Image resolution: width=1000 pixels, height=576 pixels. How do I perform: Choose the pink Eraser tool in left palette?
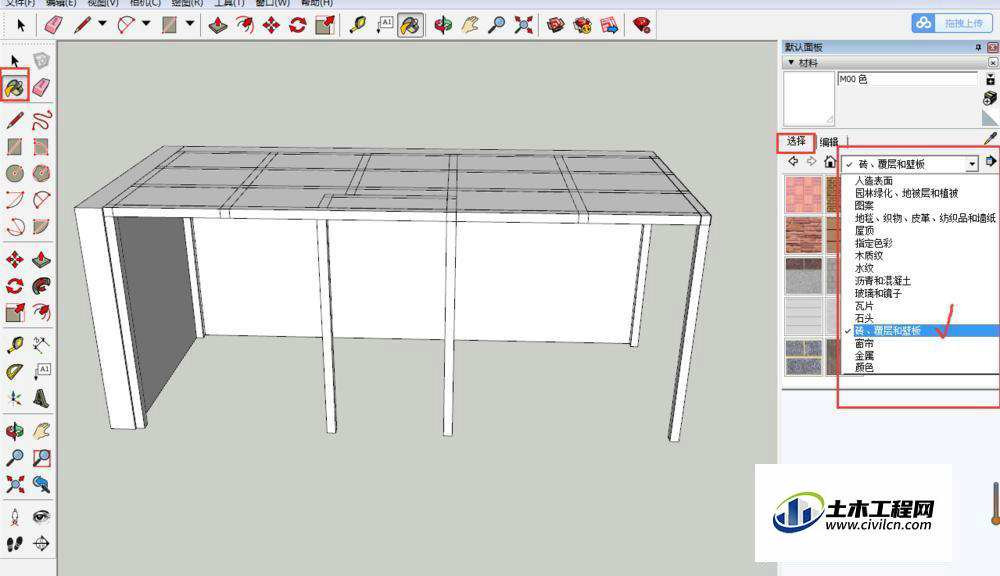(41, 87)
